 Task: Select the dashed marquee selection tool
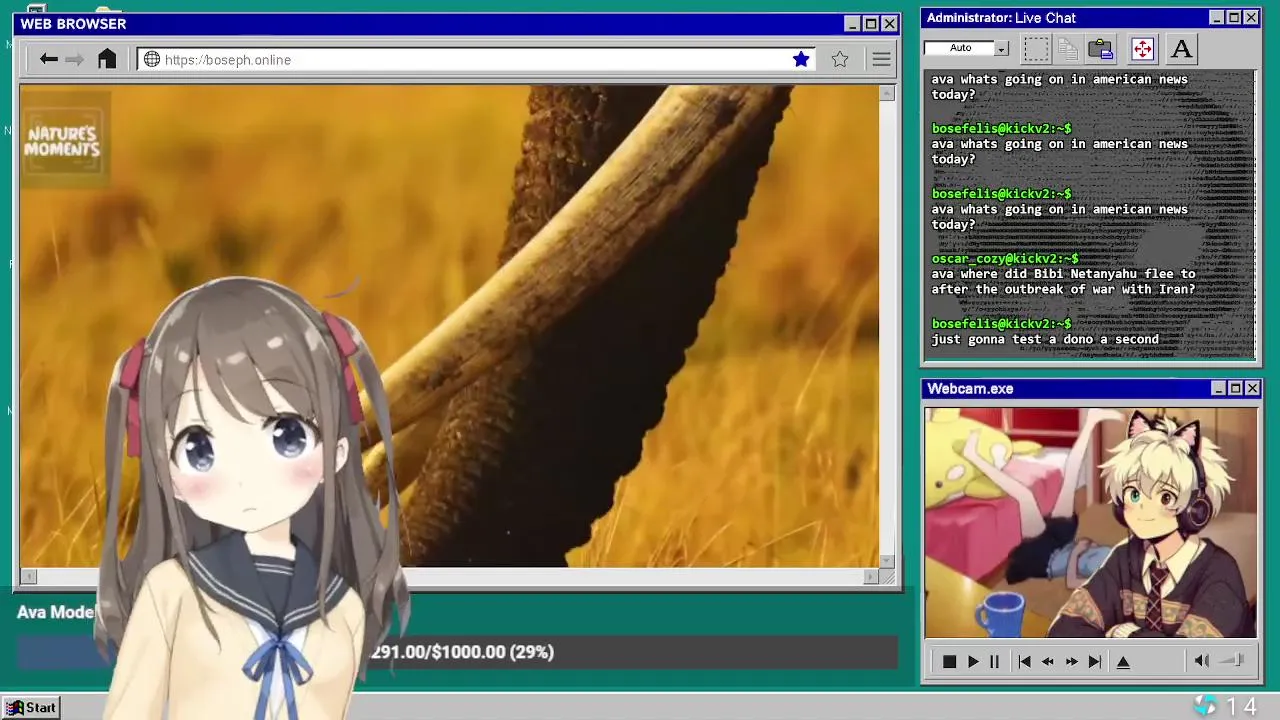1036,49
